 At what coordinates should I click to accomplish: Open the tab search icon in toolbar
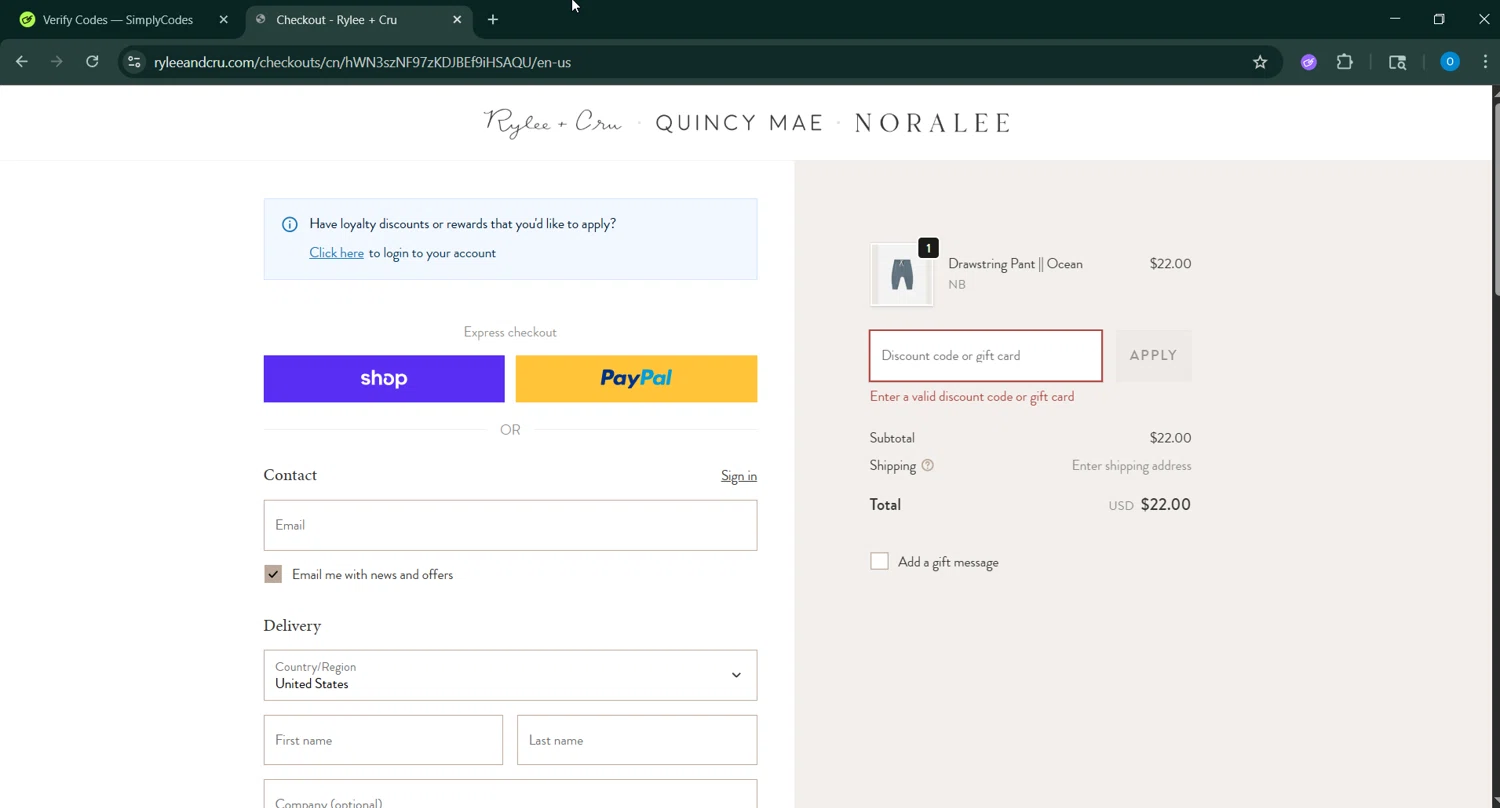tap(1398, 62)
